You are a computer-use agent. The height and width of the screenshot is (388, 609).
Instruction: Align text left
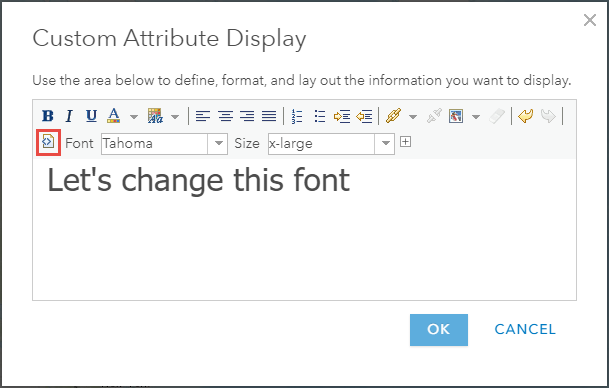(x=203, y=116)
